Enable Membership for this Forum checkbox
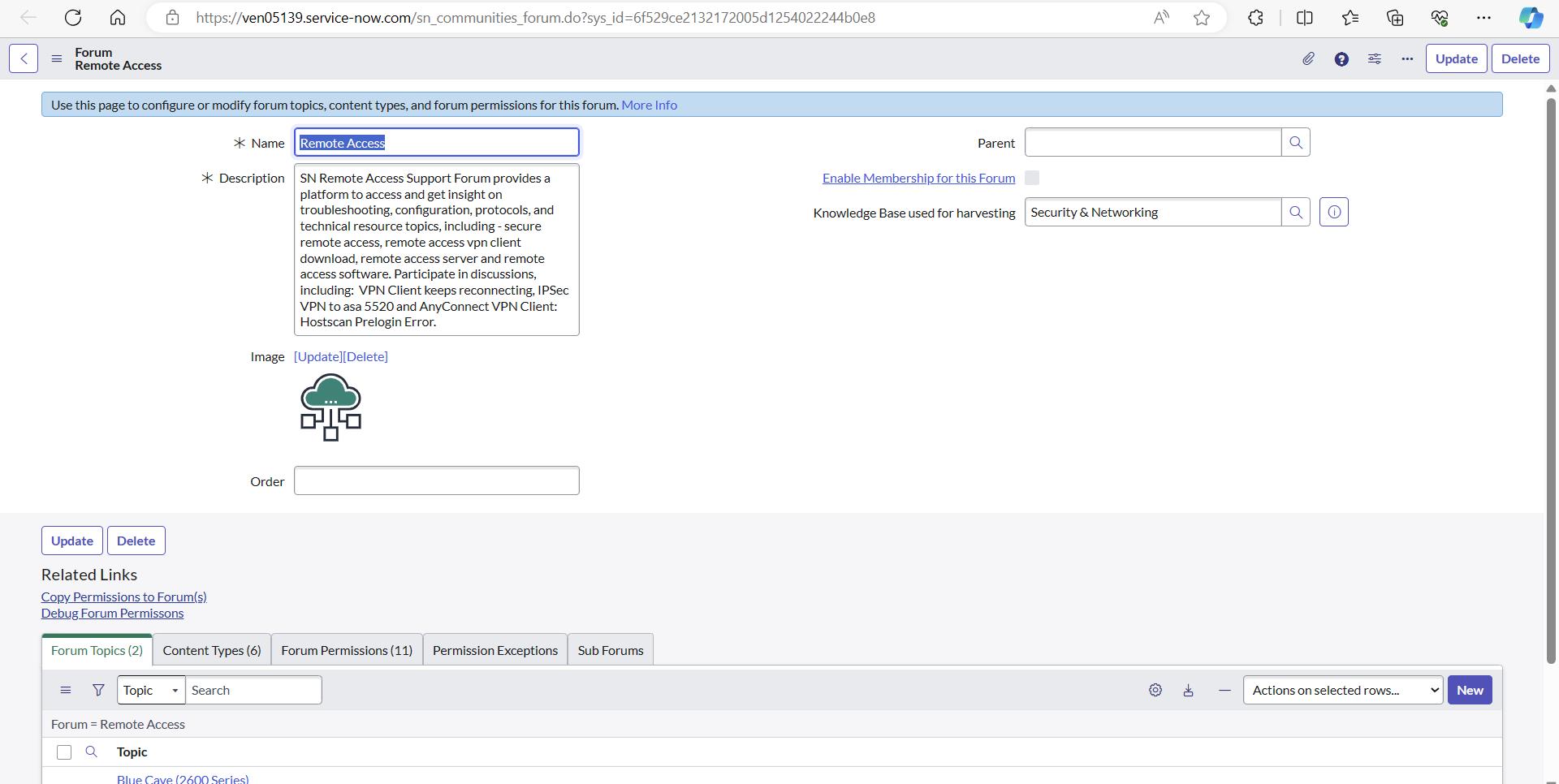 pos(1032,178)
